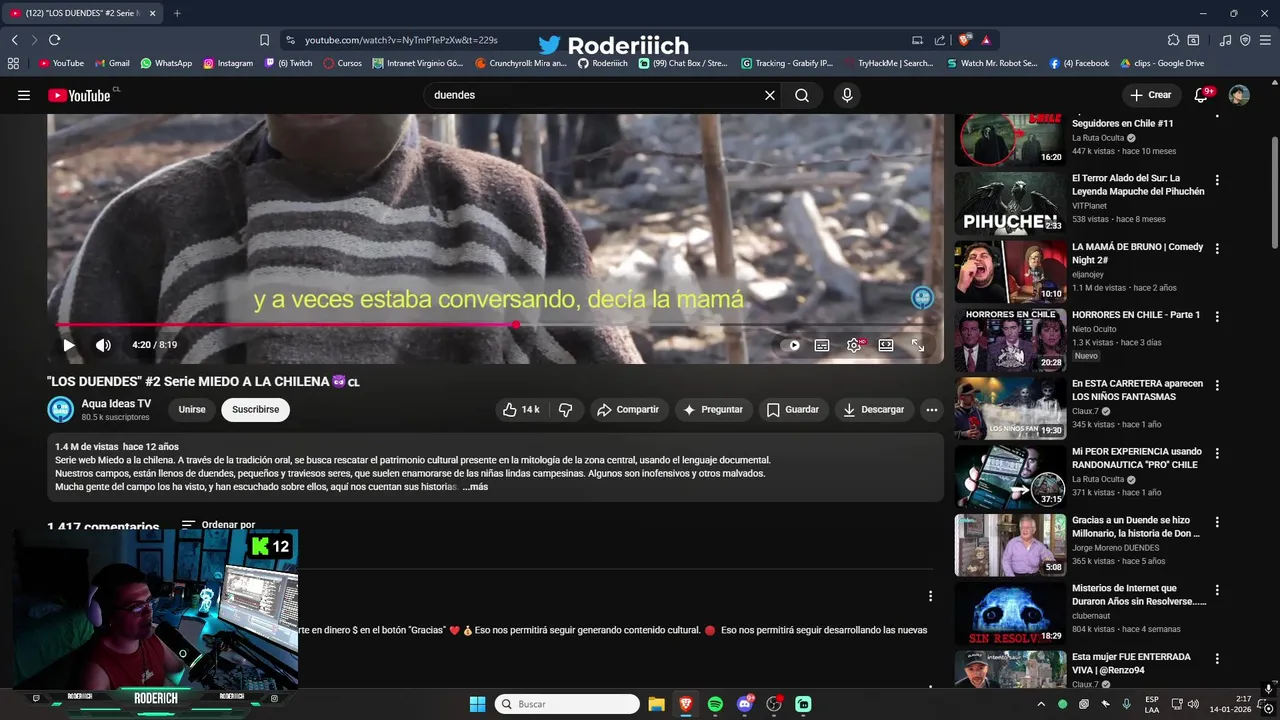Image resolution: width=1280 pixels, height=720 pixels.
Task: Dislike the video with thumbs down
Action: (x=565, y=409)
